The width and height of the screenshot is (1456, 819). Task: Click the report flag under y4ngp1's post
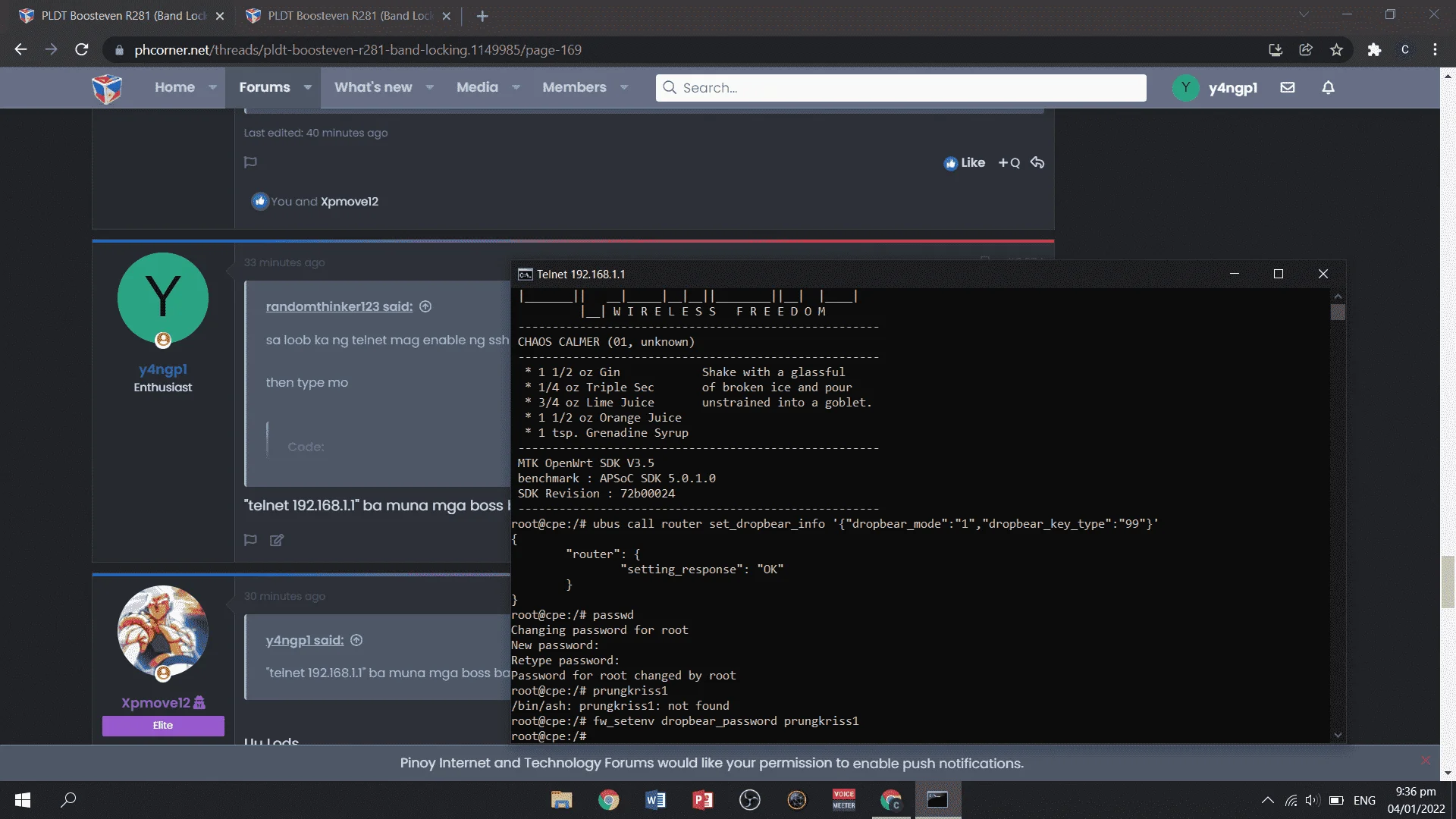250,540
